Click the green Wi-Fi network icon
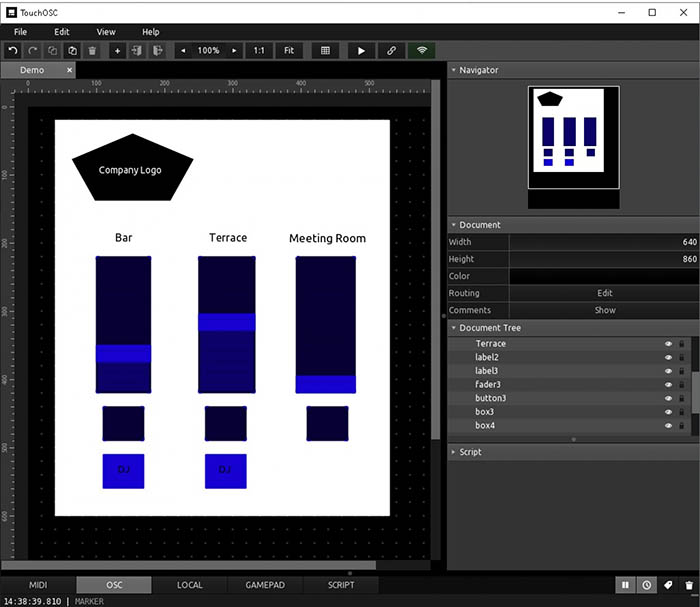The height and width of the screenshot is (607, 700). 421,50
